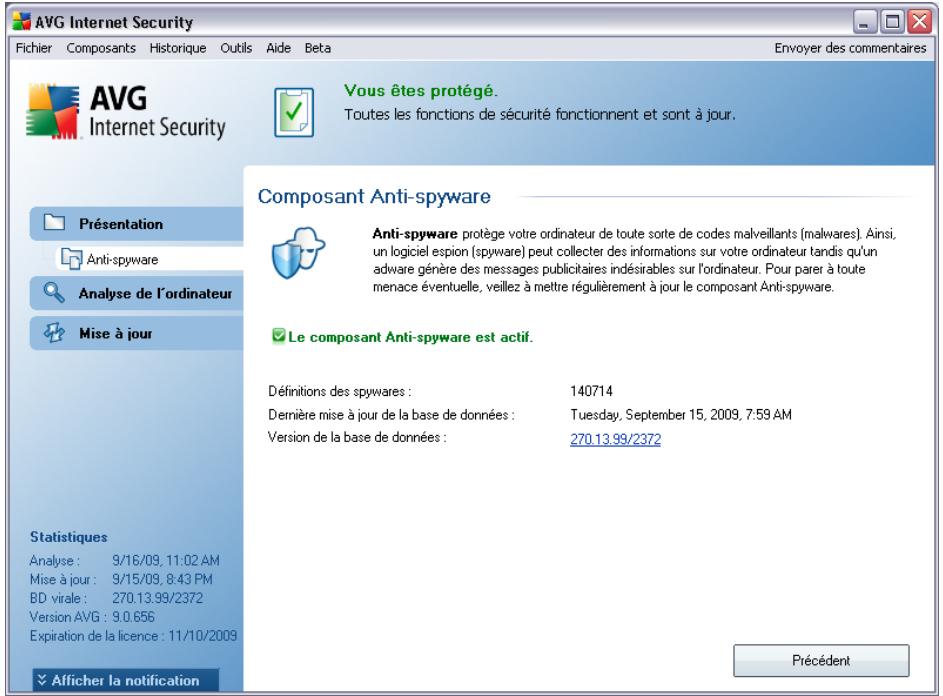Open Analyse de l'ordinateur
Image resolution: width=943 pixels, height=696 pixels.
point(137,294)
